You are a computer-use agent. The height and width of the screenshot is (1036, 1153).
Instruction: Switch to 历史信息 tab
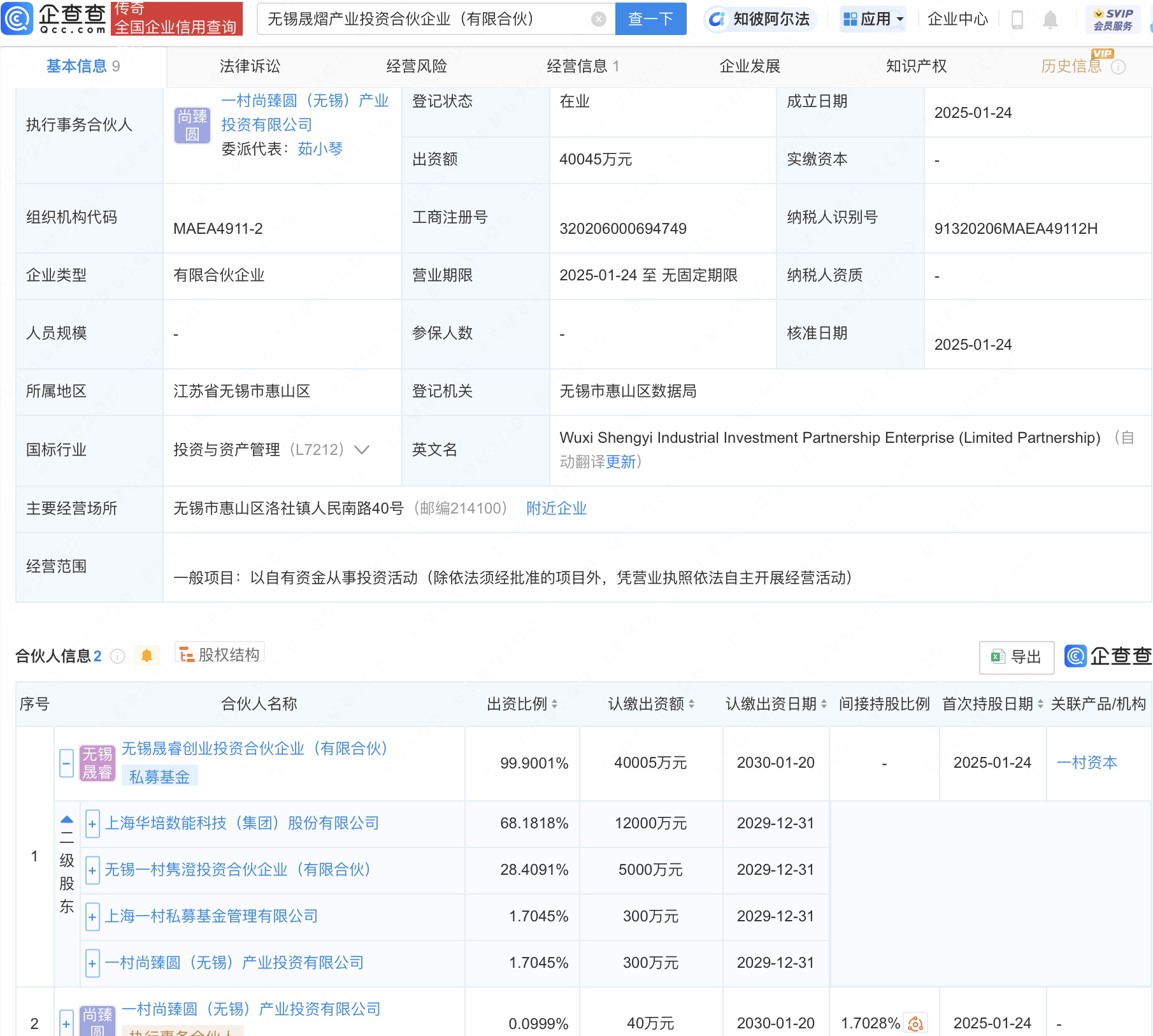pyautogui.click(x=1071, y=66)
